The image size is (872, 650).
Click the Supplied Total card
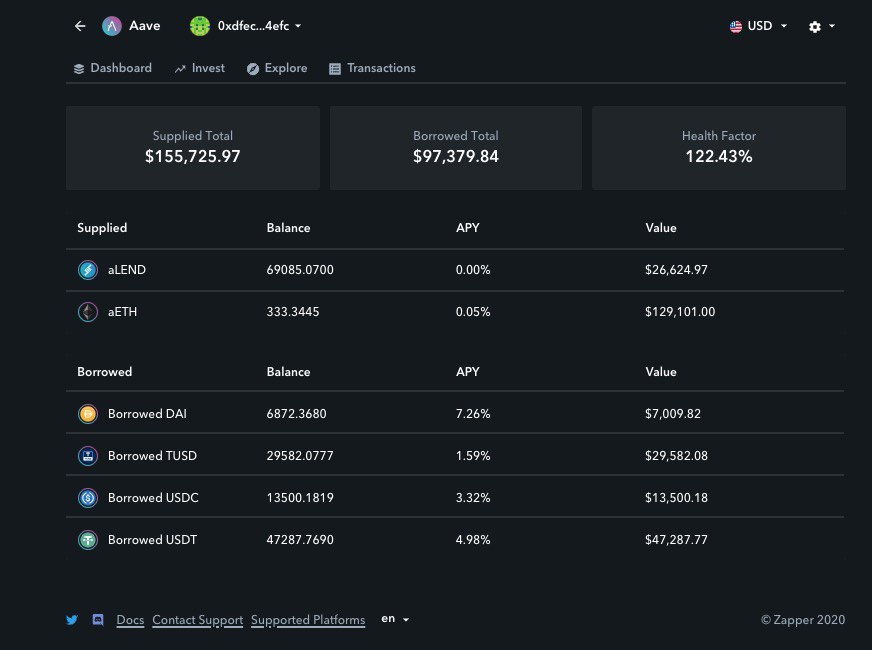[193, 148]
